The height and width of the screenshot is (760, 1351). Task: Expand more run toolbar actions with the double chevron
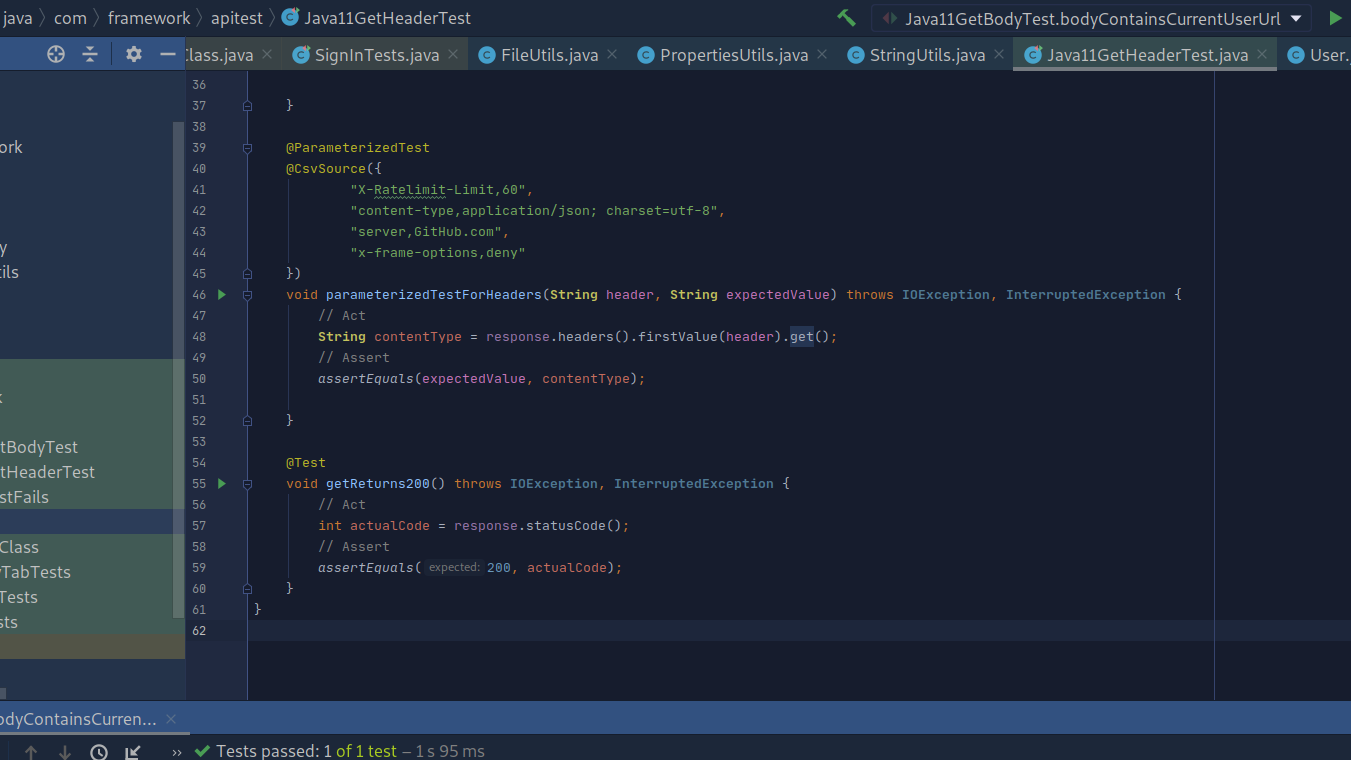point(177,752)
